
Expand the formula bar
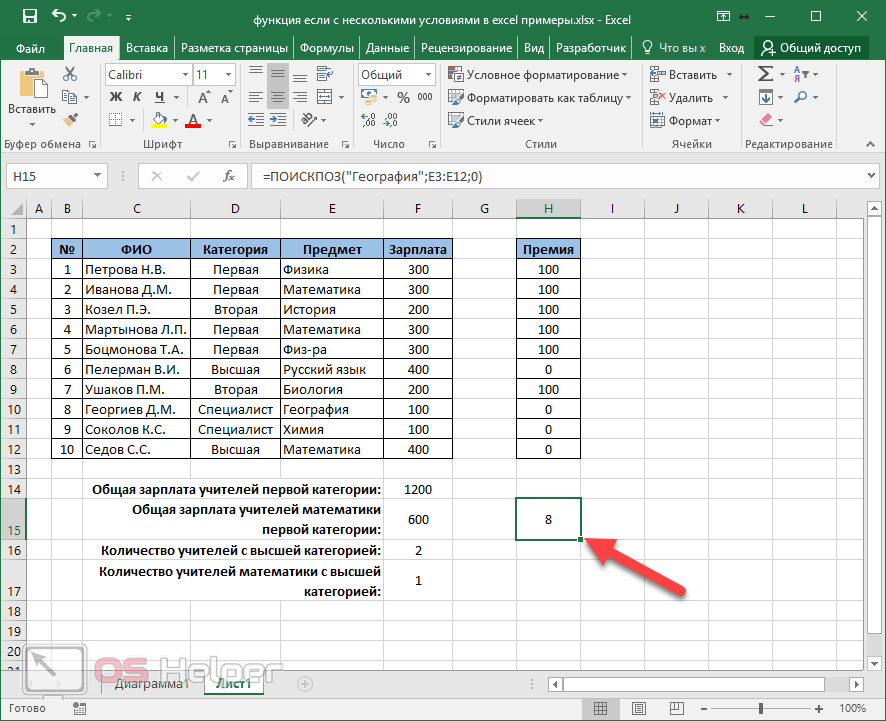coord(871,176)
